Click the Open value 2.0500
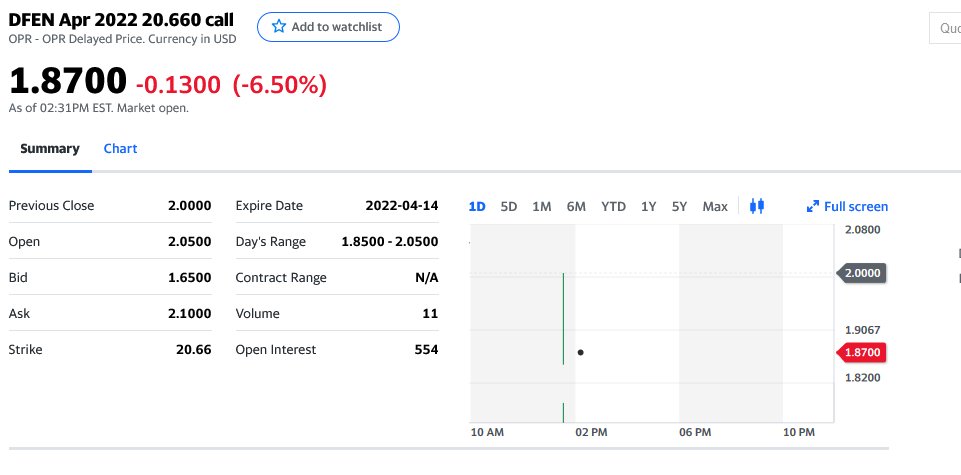The width and height of the screenshot is (961, 475). tap(189, 241)
